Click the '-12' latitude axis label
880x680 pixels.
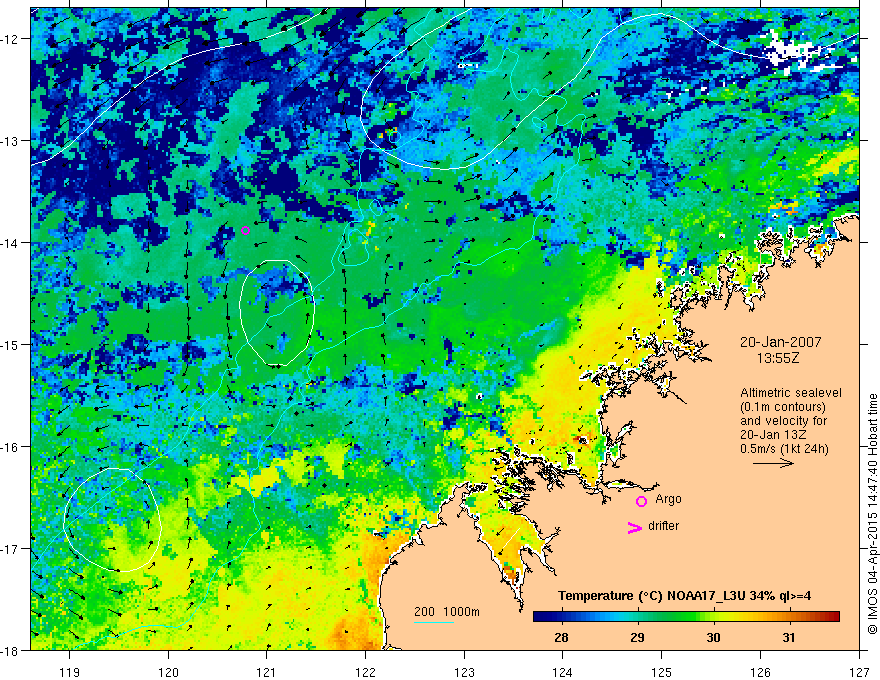pos(10,39)
